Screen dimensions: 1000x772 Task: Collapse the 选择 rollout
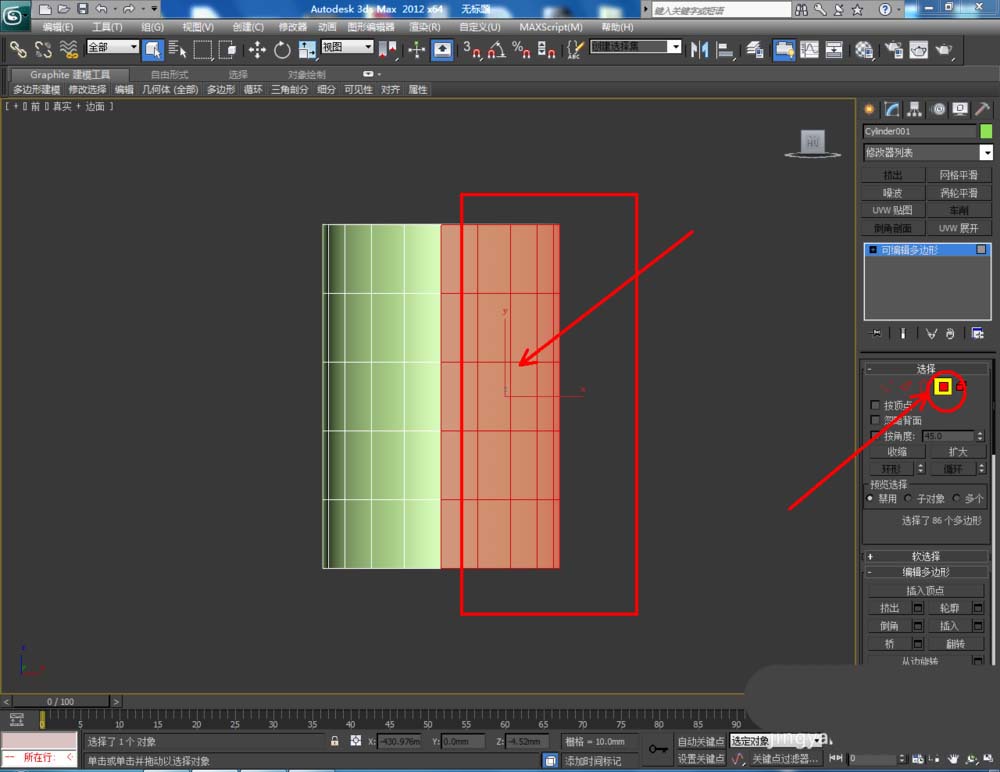(925, 369)
